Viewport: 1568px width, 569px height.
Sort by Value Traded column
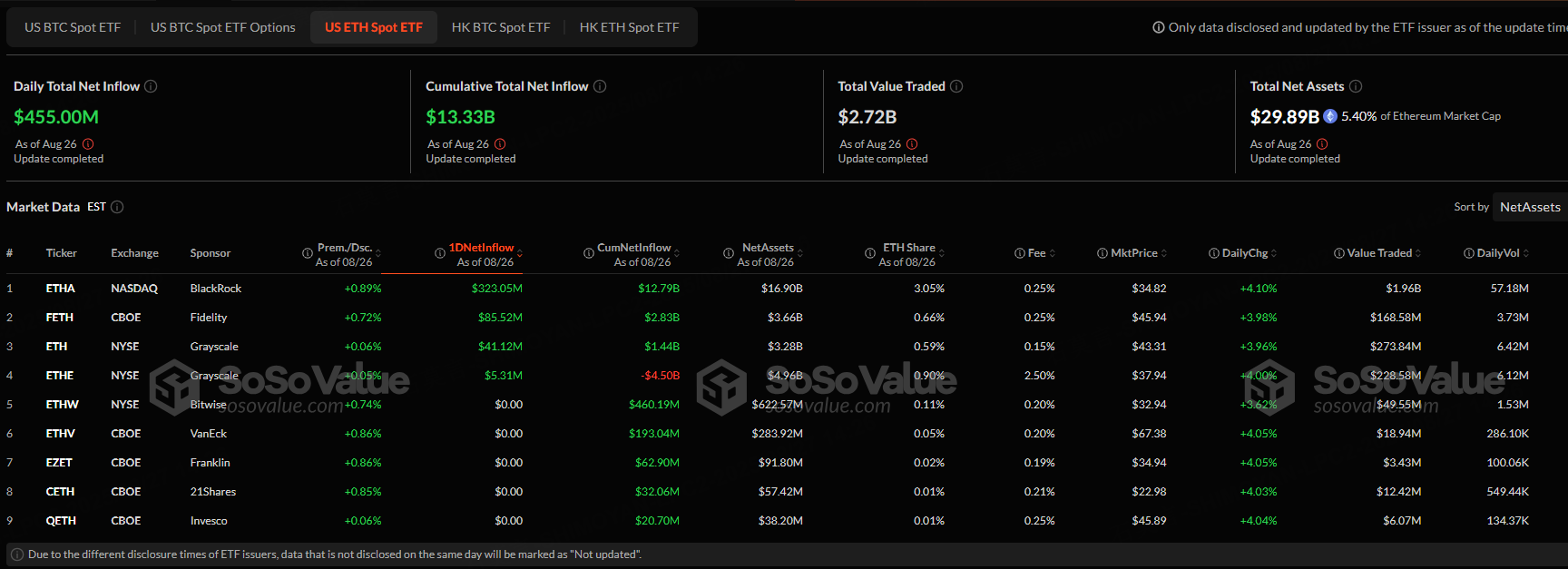pos(1379,253)
